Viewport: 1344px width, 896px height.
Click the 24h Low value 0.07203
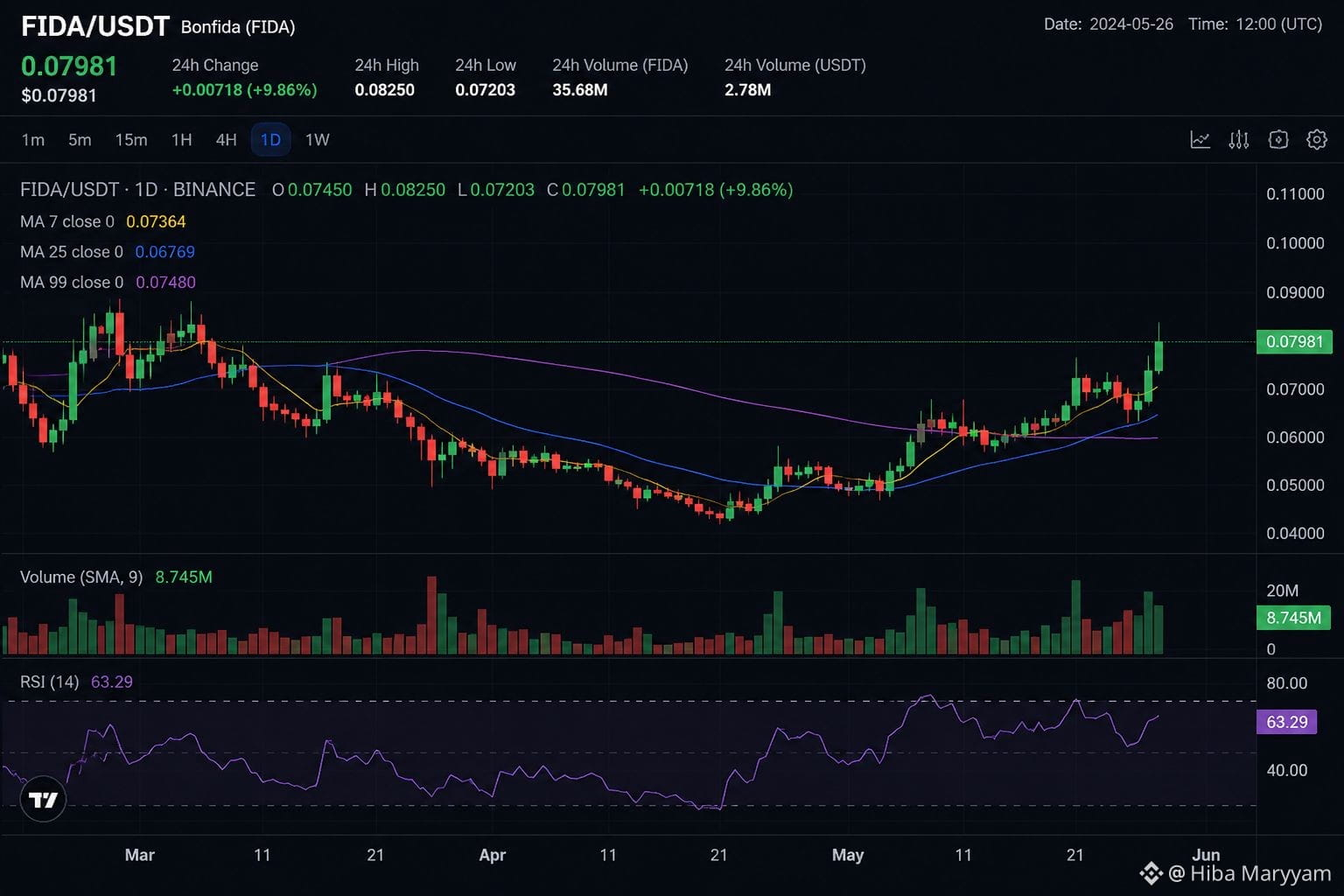tap(485, 90)
